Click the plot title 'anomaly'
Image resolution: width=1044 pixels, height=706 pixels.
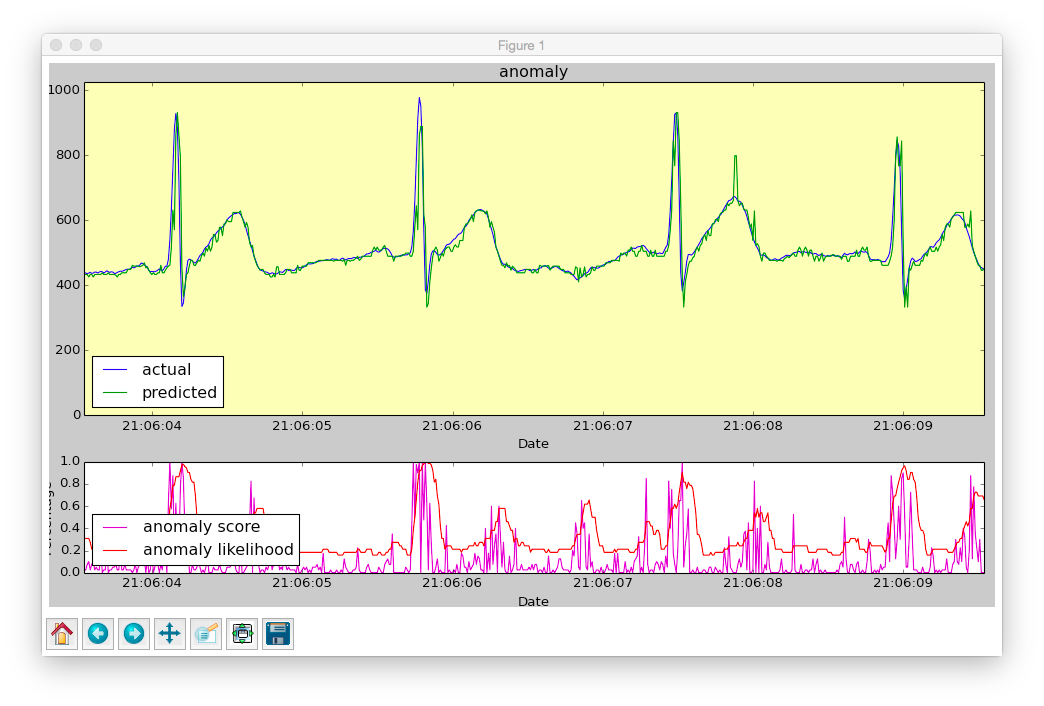[533, 71]
